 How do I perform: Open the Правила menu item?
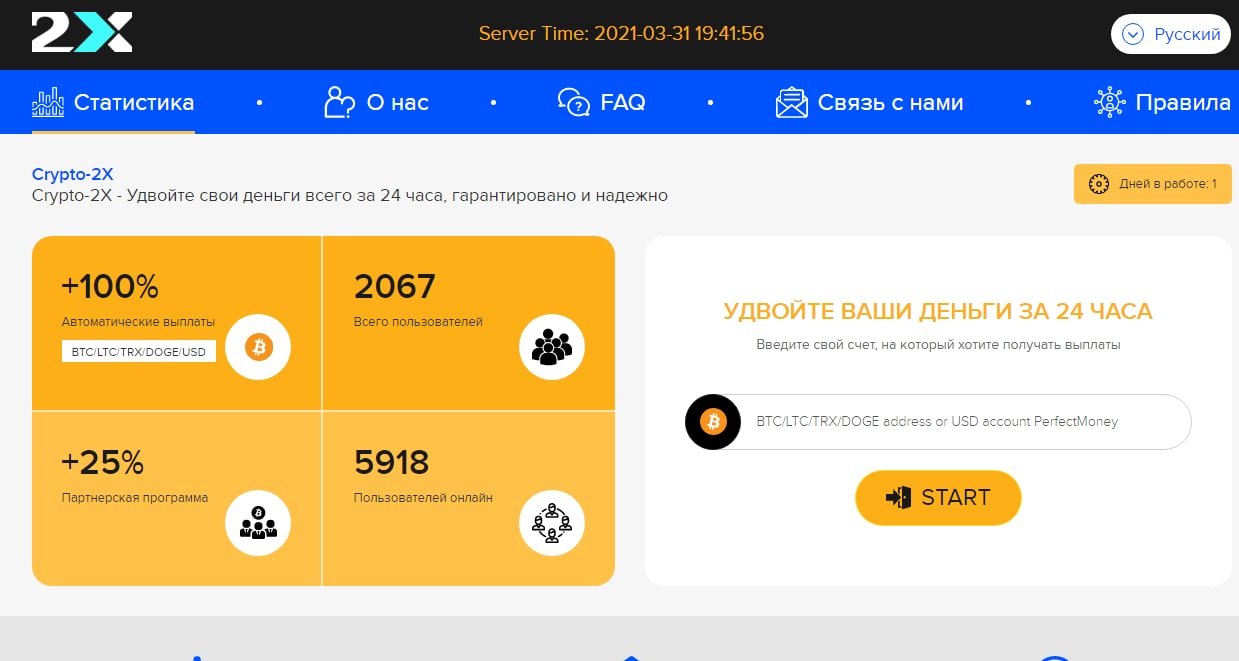pos(1162,102)
